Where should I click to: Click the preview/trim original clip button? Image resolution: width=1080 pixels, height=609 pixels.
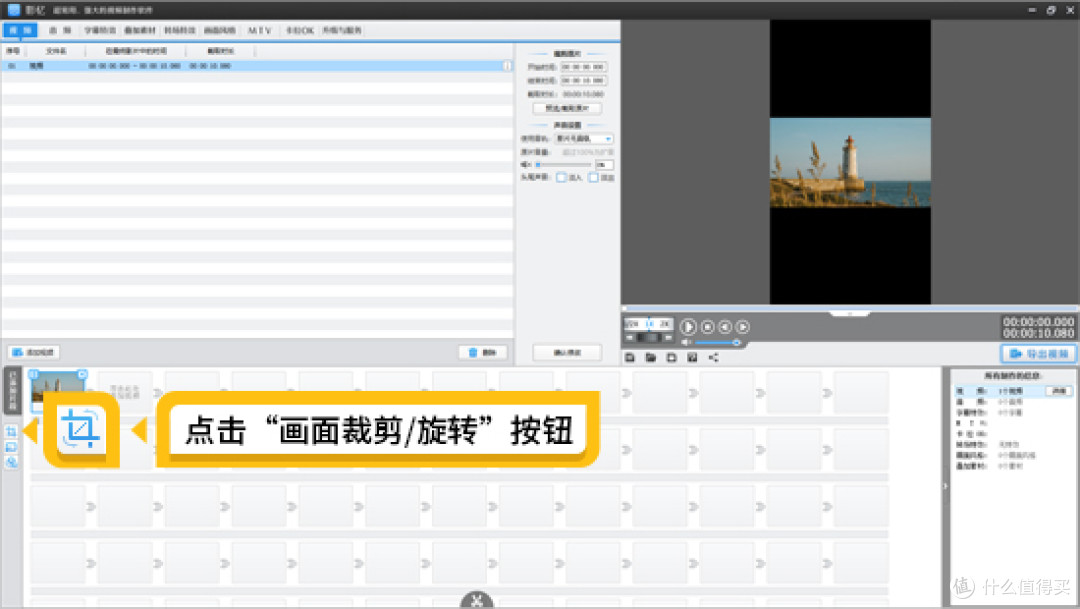point(567,108)
